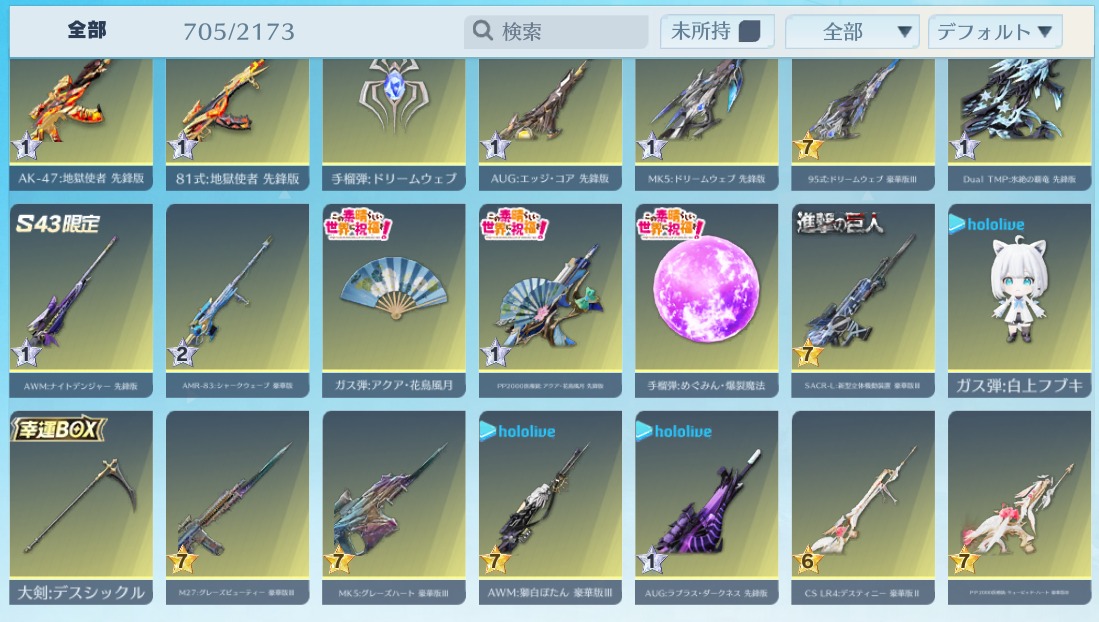
Task: Pick the S43限定 AWM ナイトデンジャー skin
Action: 81,301
